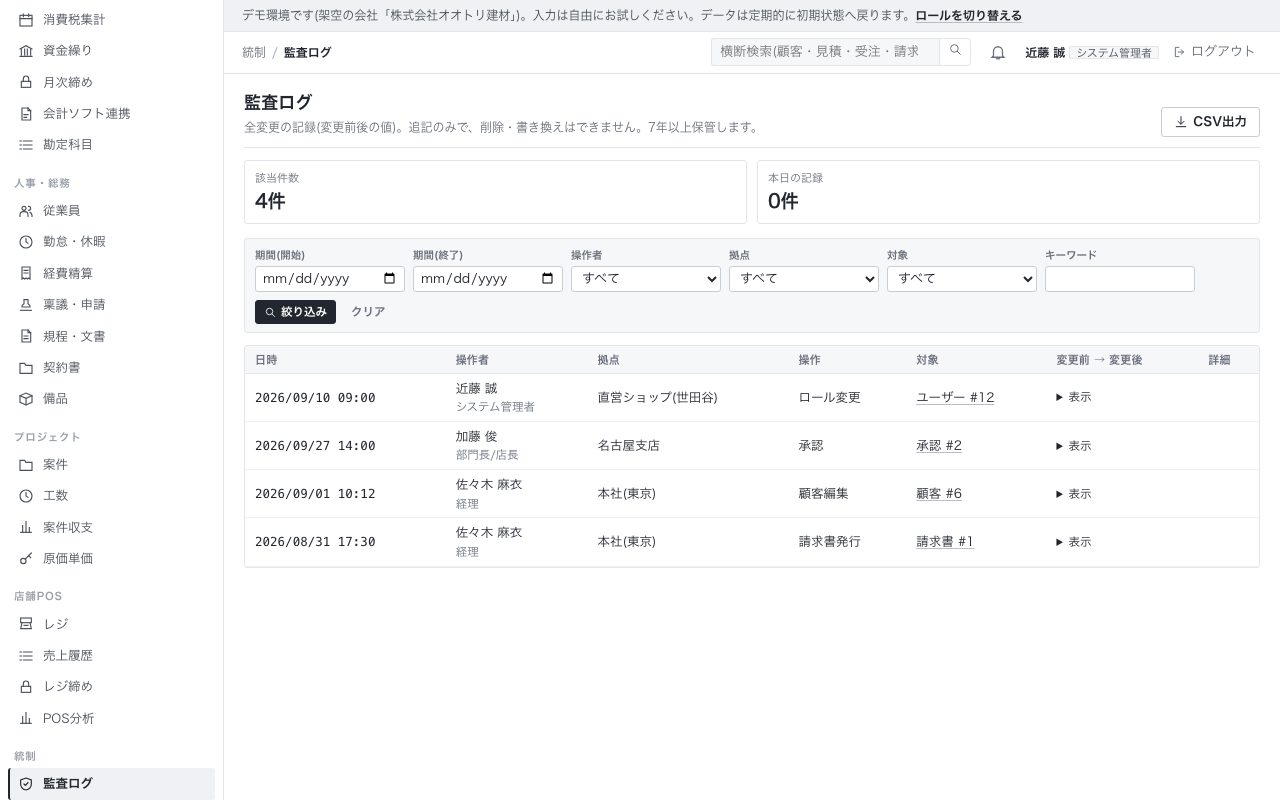Open the 対象 dropdown
This screenshot has height=800, width=1280.
pos(962,279)
